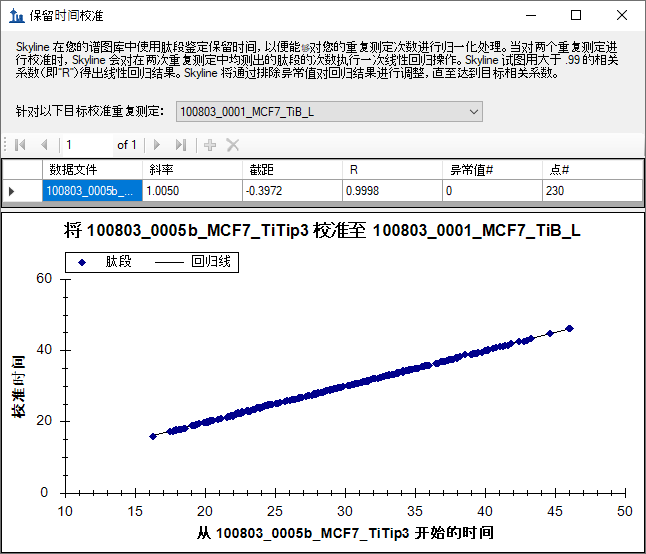Open target replicate dropdown 100803_0001_MCF7_TiB_L

click(x=329, y=112)
